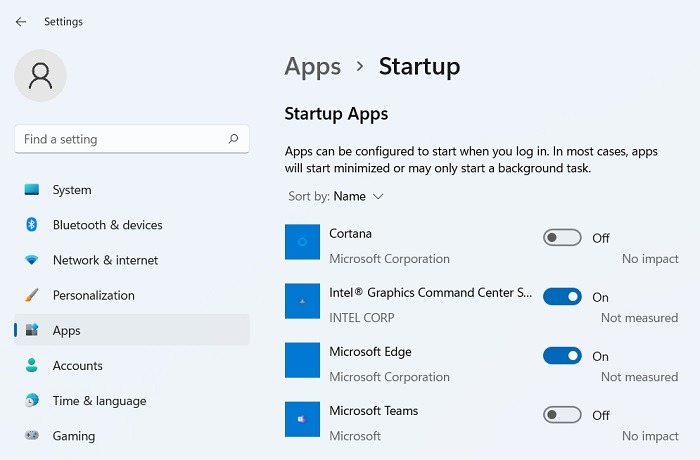
Task: Click the Apps sidebar icon
Action: coord(32,330)
